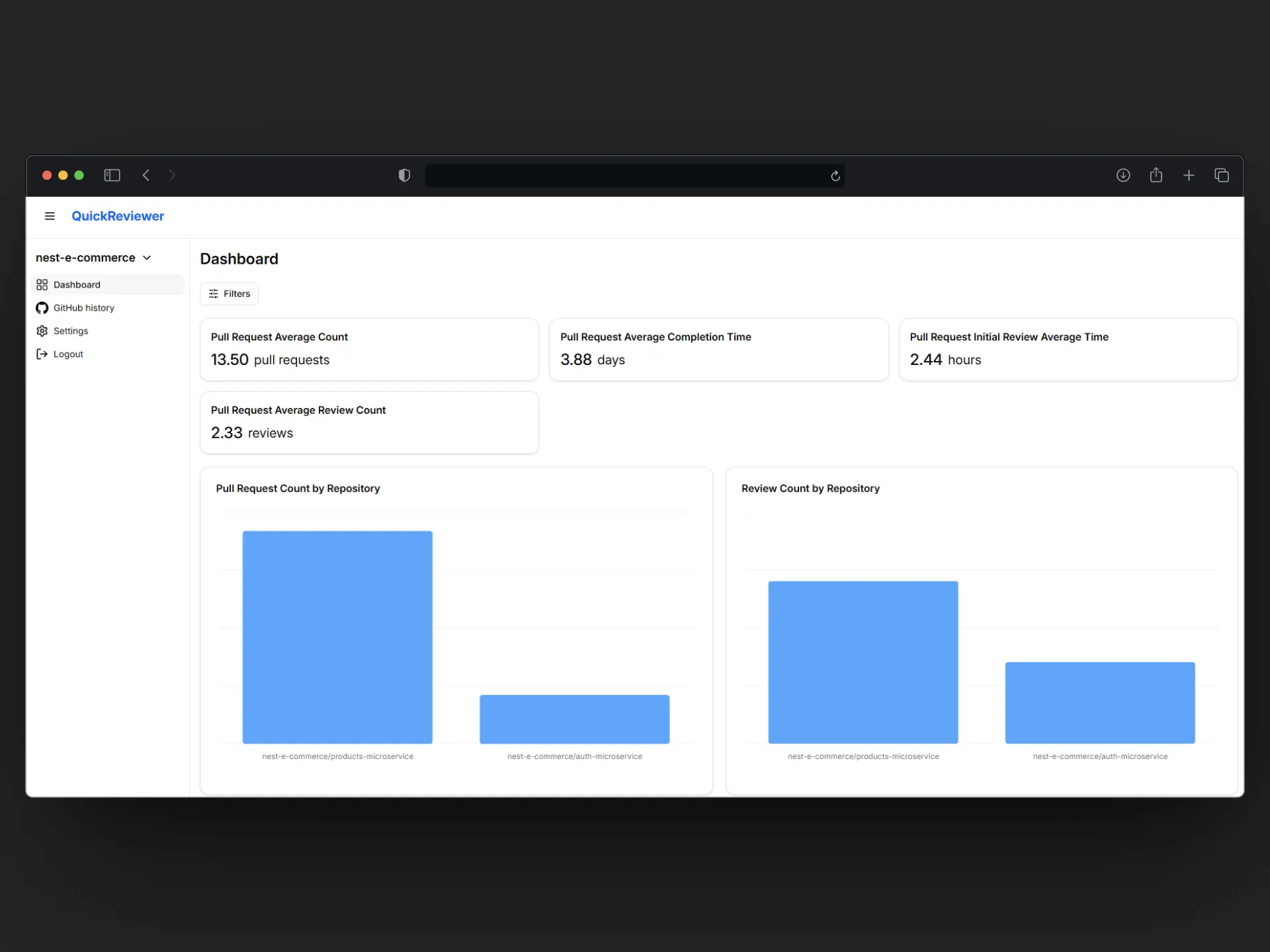This screenshot has height=952, width=1270.
Task: Open a new tab with plus icon
Action: [x=1189, y=175]
